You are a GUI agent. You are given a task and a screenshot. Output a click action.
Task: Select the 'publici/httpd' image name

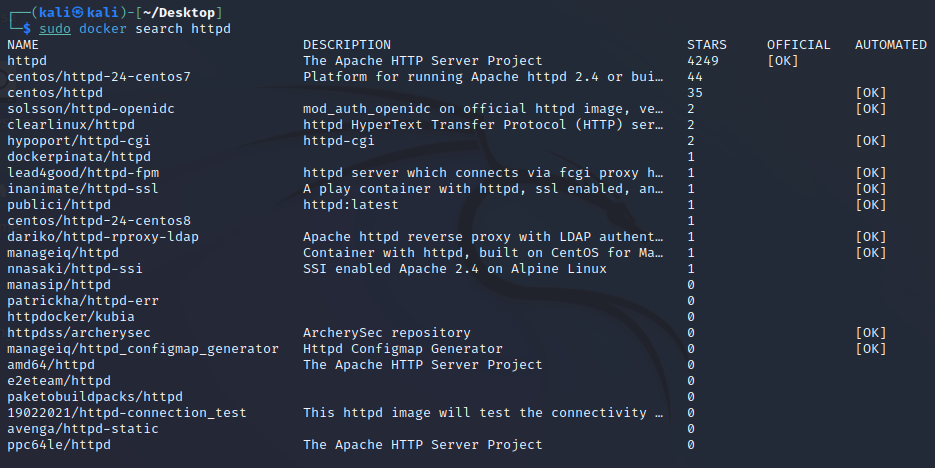click(59, 205)
